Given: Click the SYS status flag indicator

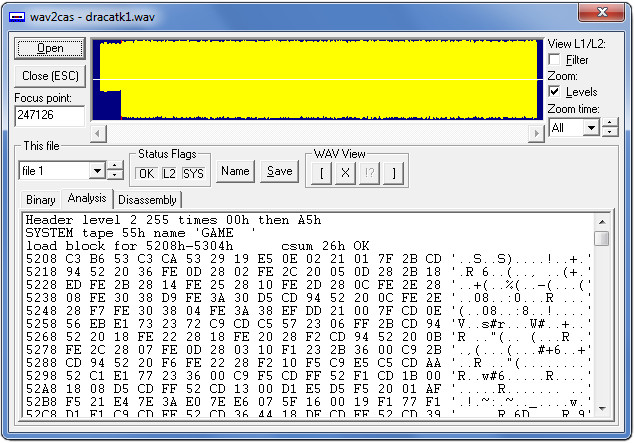Looking at the screenshot, I should tap(193, 173).
